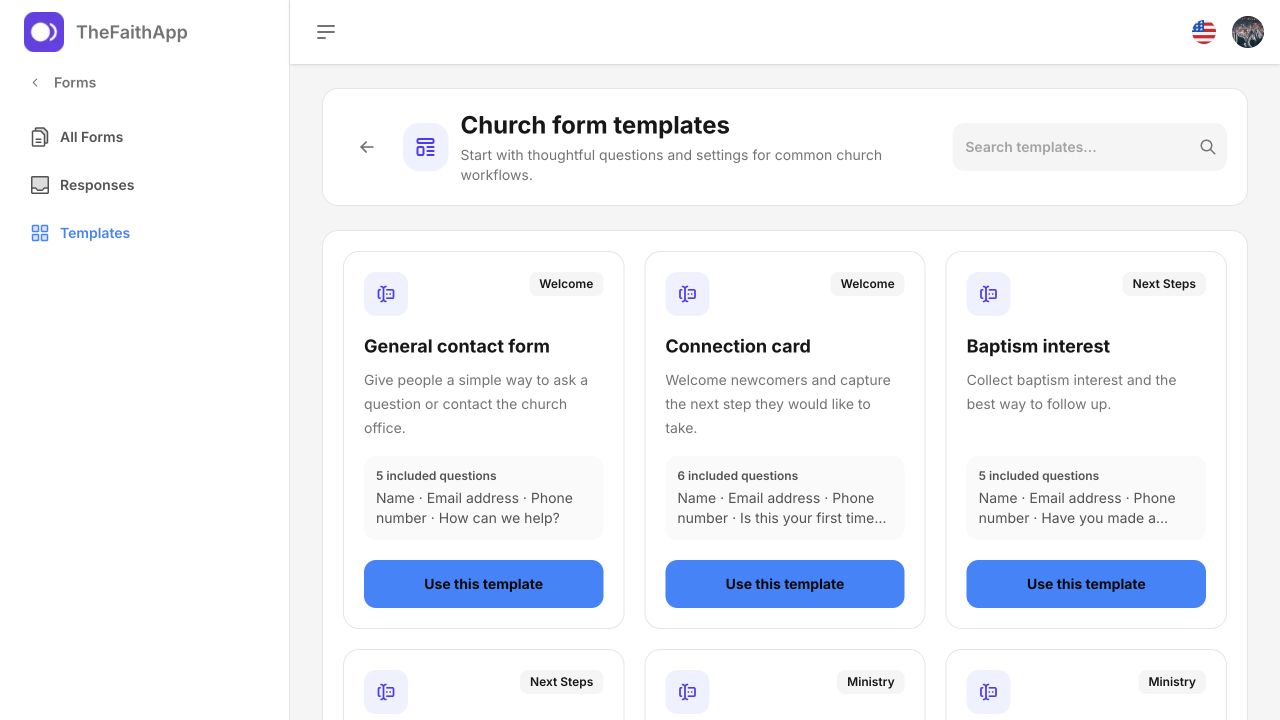The width and height of the screenshot is (1280, 720).
Task: Click the Connection card form icon
Action: [687, 294]
